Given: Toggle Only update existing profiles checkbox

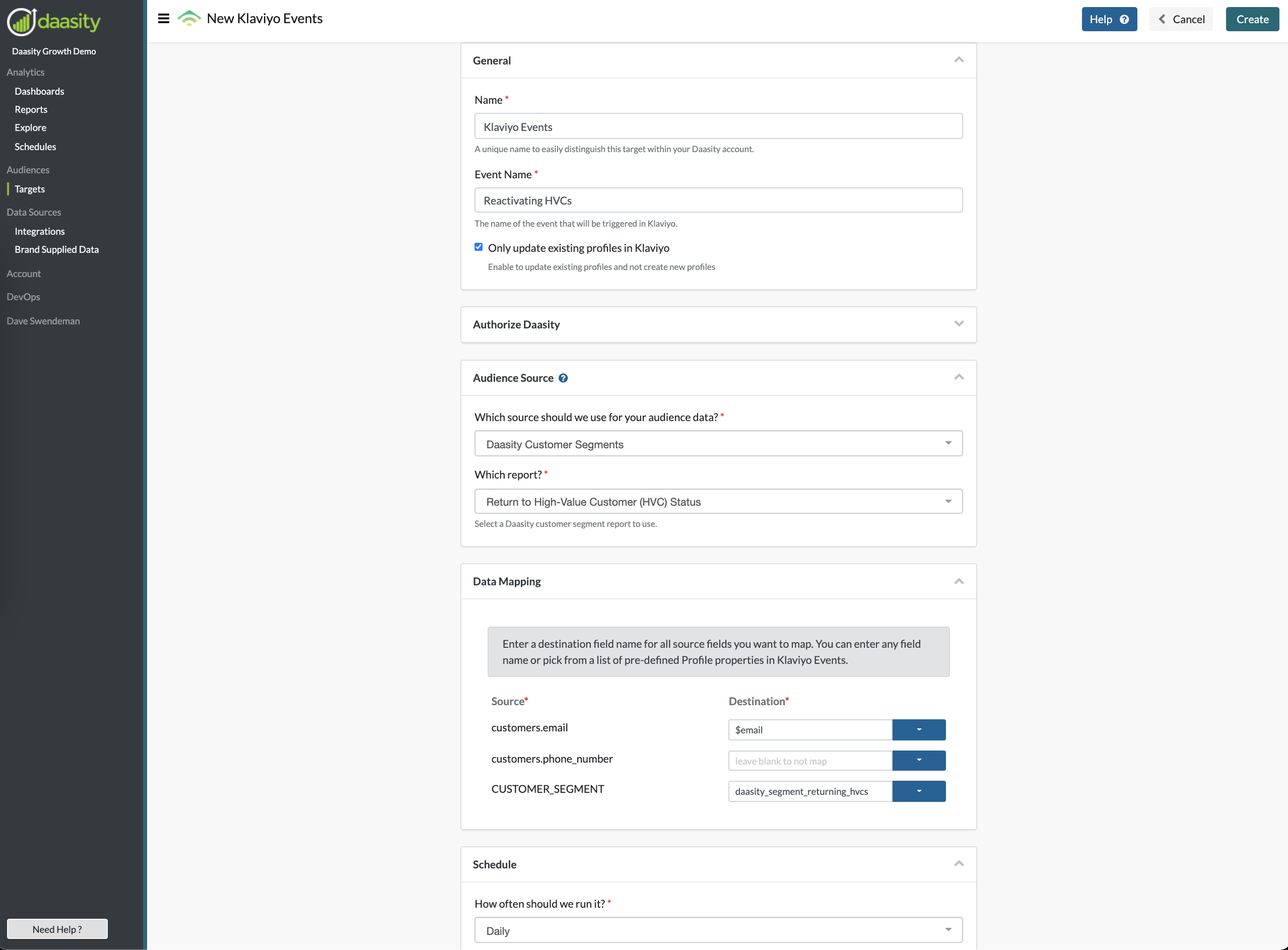Looking at the screenshot, I should 479,247.
